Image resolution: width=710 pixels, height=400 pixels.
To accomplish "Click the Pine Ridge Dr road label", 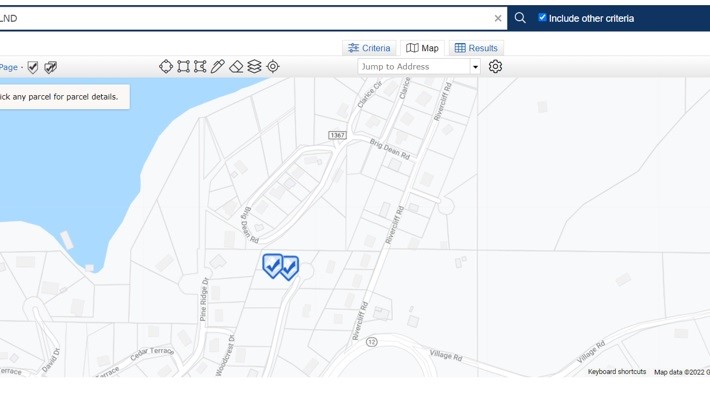I will (x=205, y=299).
